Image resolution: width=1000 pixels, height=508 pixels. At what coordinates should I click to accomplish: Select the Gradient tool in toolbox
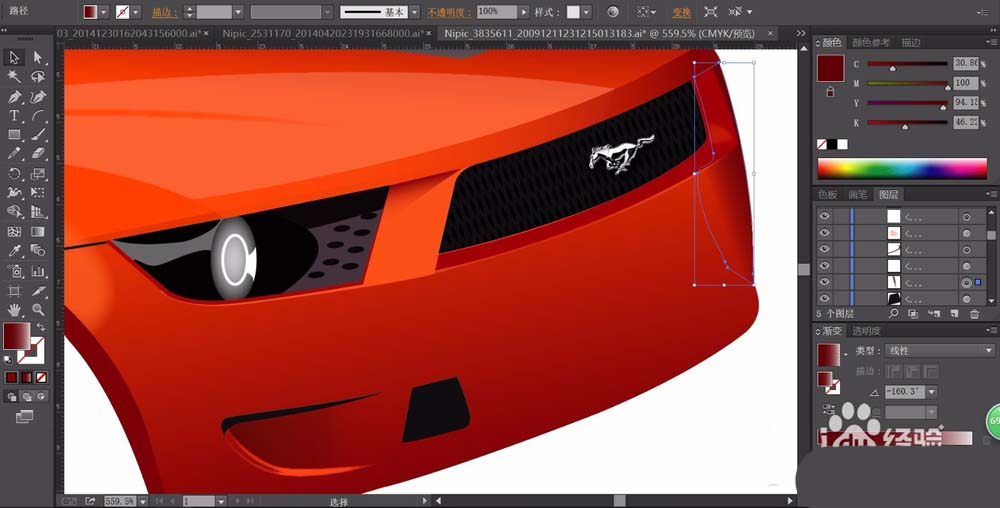[x=38, y=232]
